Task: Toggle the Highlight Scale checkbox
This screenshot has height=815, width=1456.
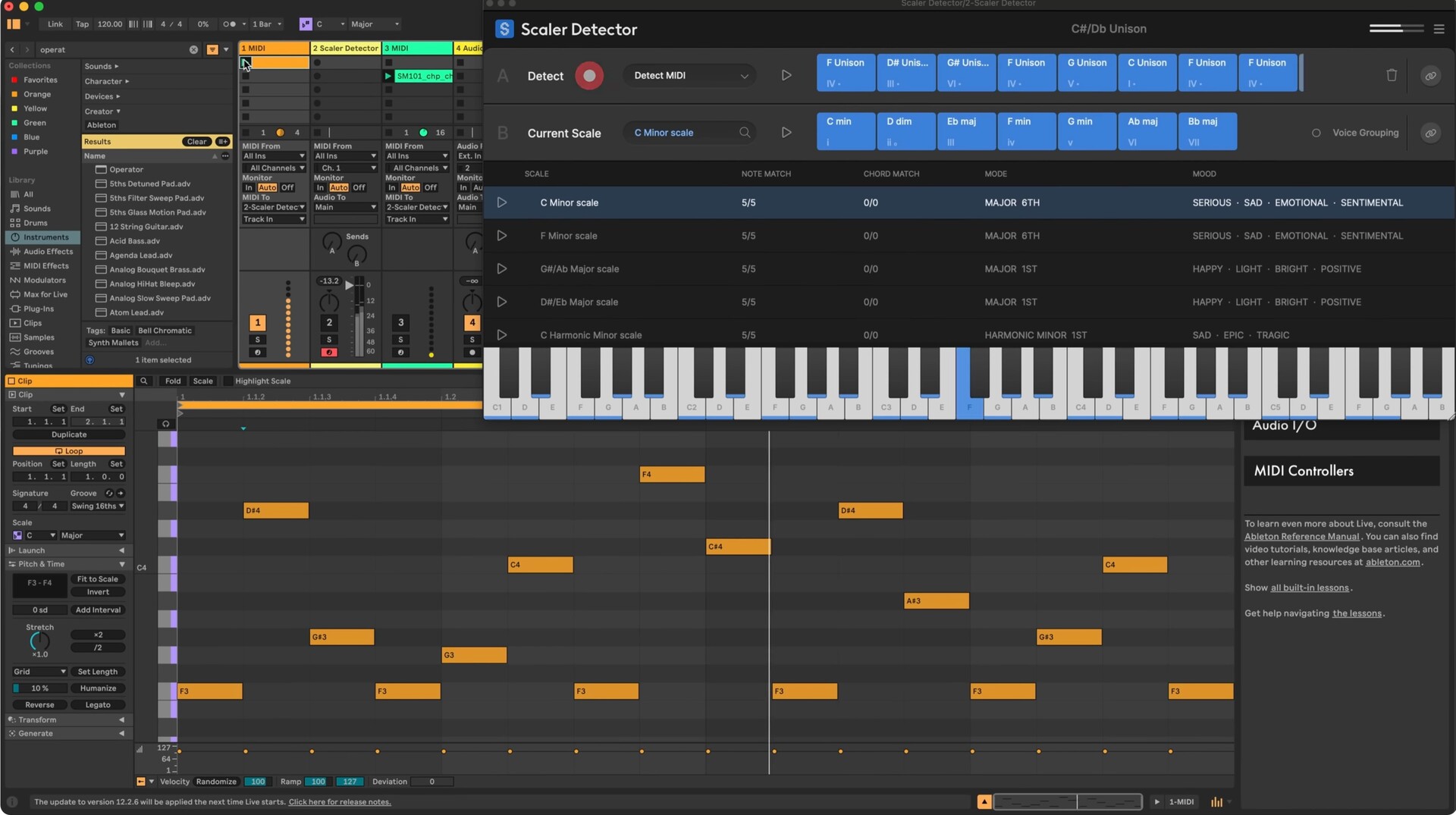Action: point(227,381)
